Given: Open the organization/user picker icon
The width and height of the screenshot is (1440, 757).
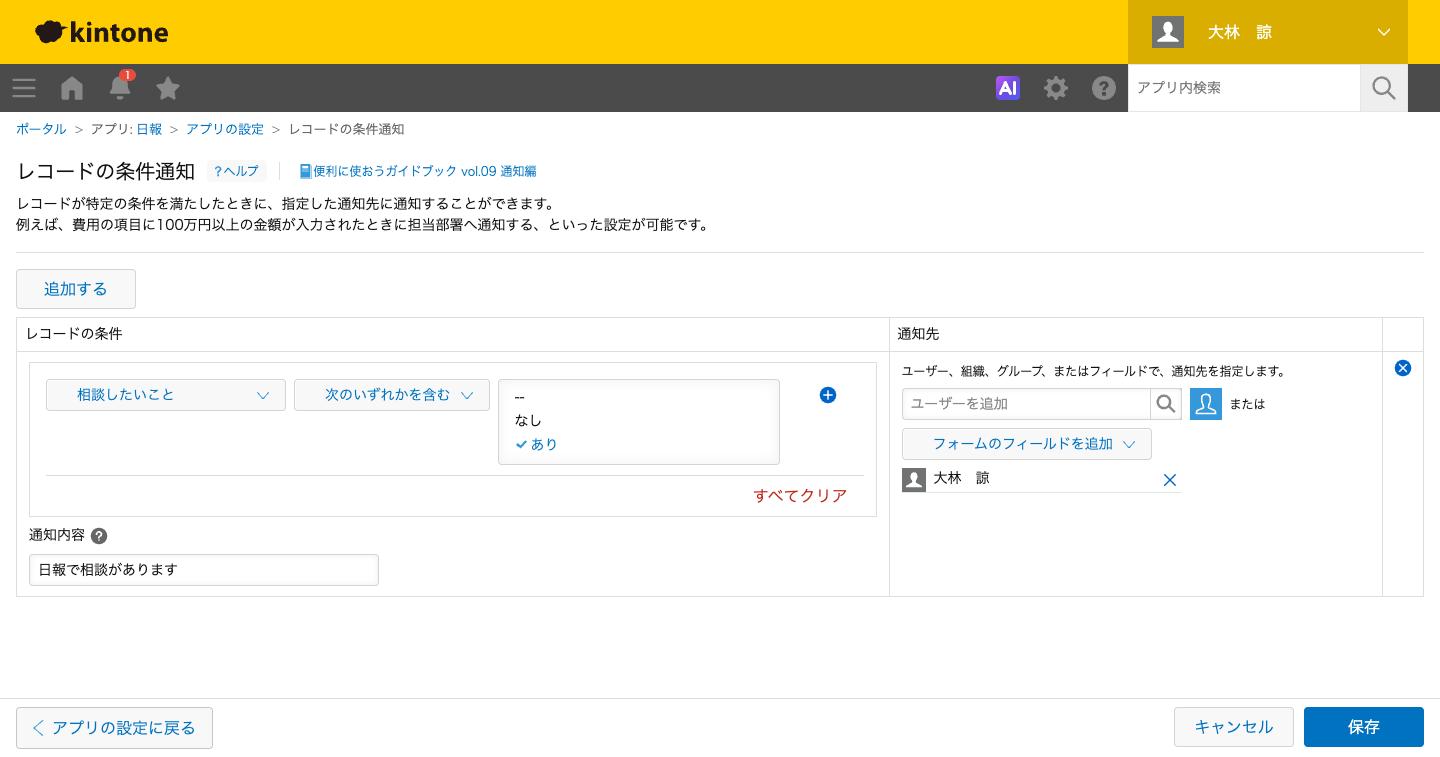Looking at the screenshot, I should pyautogui.click(x=1206, y=404).
